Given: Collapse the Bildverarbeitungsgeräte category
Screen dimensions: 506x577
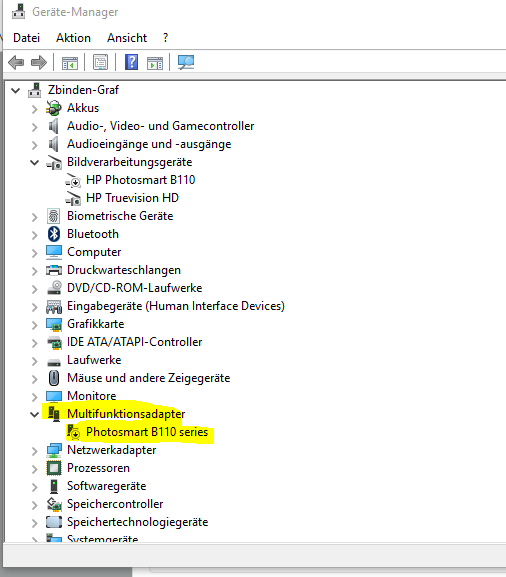Looking at the screenshot, I should pyautogui.click(x=35, y=162).
